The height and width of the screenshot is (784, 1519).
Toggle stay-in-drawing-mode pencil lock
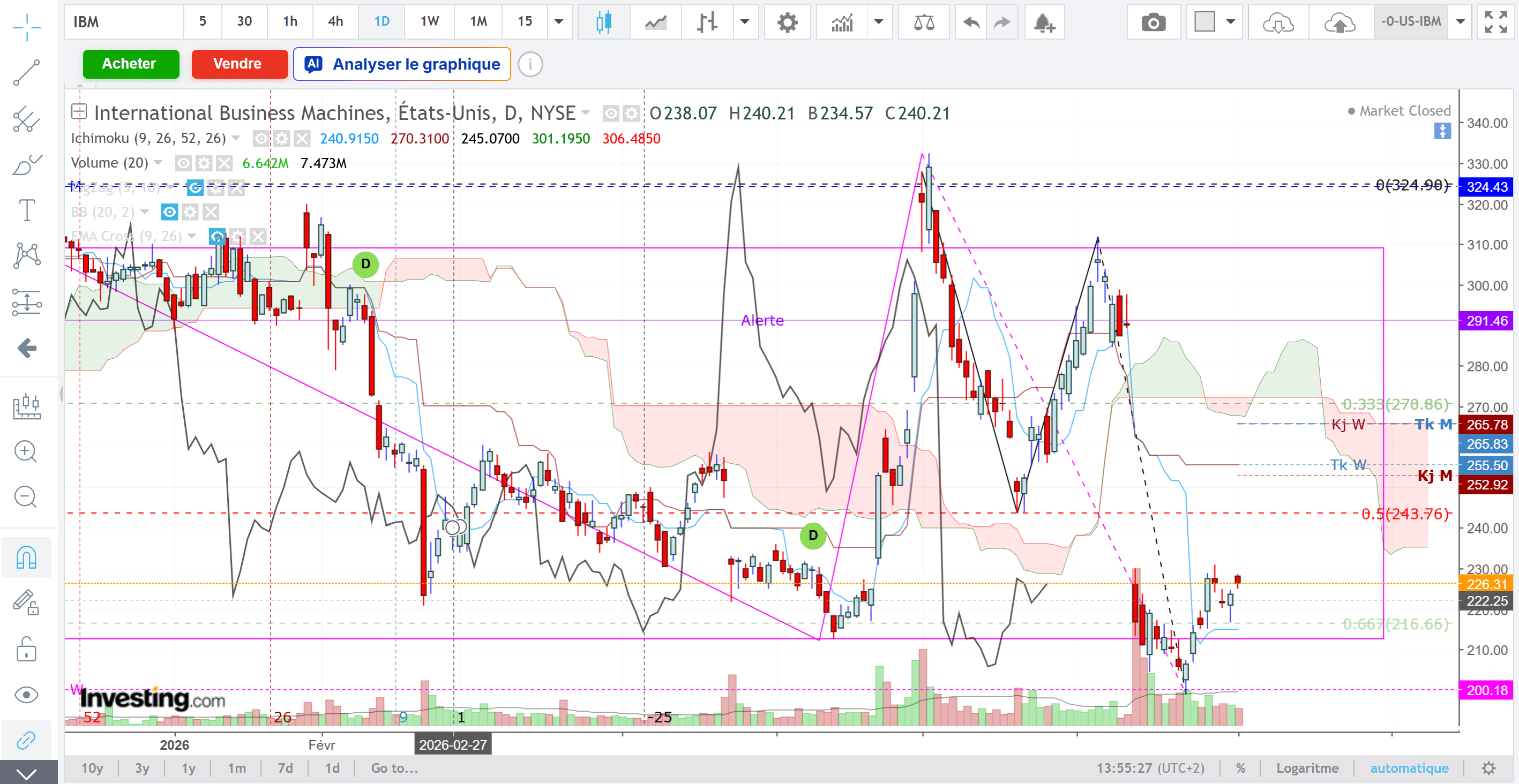tap(27, 602)
